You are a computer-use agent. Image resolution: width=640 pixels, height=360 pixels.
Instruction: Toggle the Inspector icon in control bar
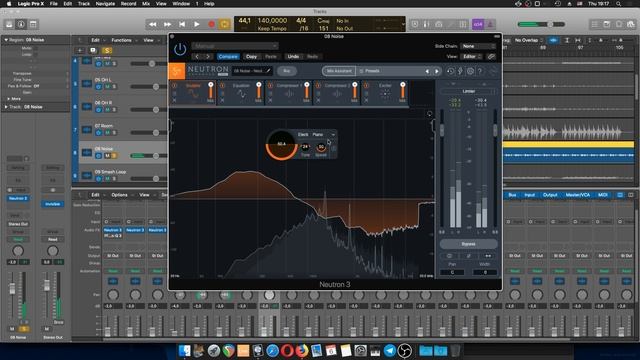pyautogui.click(x=21, y=24)
